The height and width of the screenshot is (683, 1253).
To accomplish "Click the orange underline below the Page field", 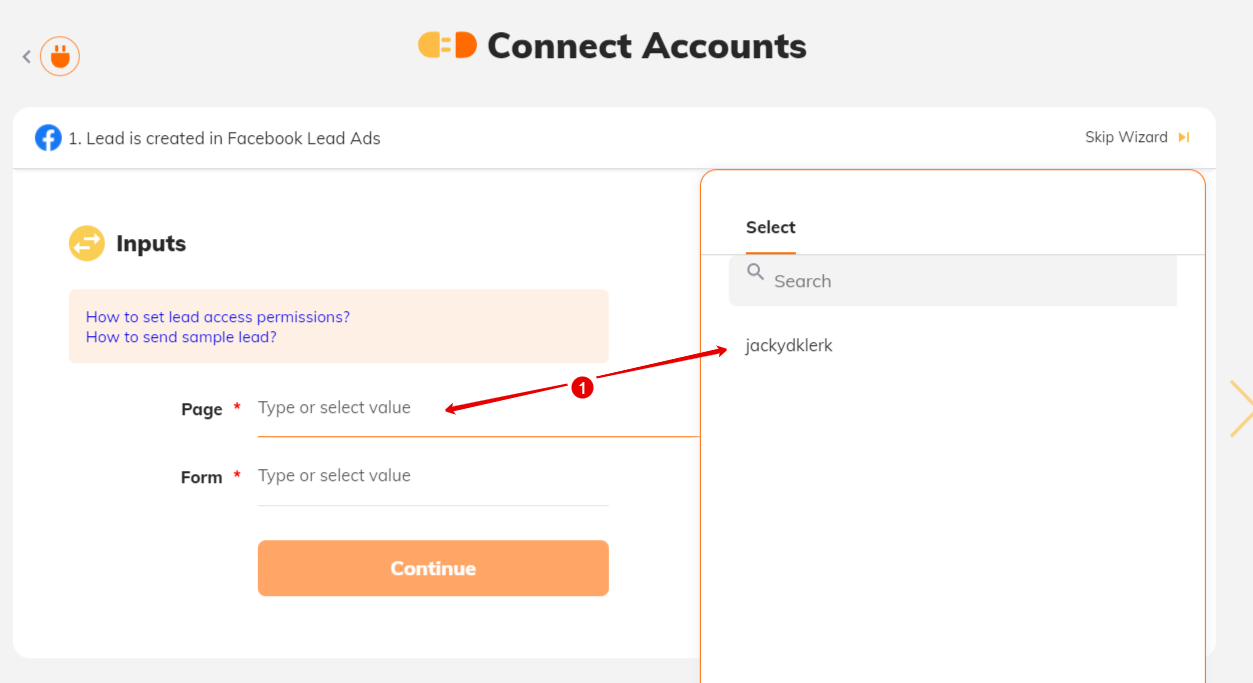I will point(478,437).
